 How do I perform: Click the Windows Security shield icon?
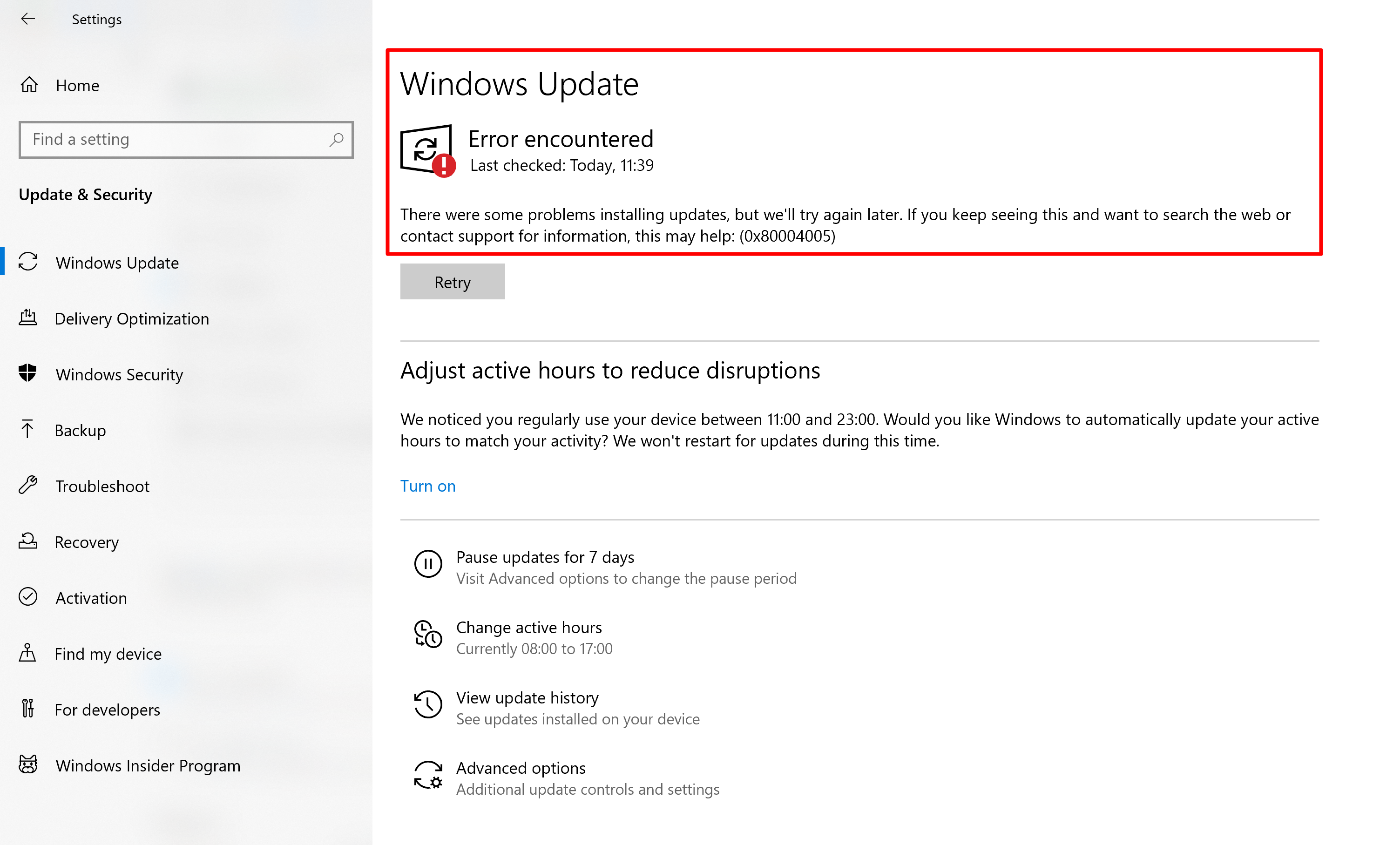pyautogui.click(x=27, y=373)
